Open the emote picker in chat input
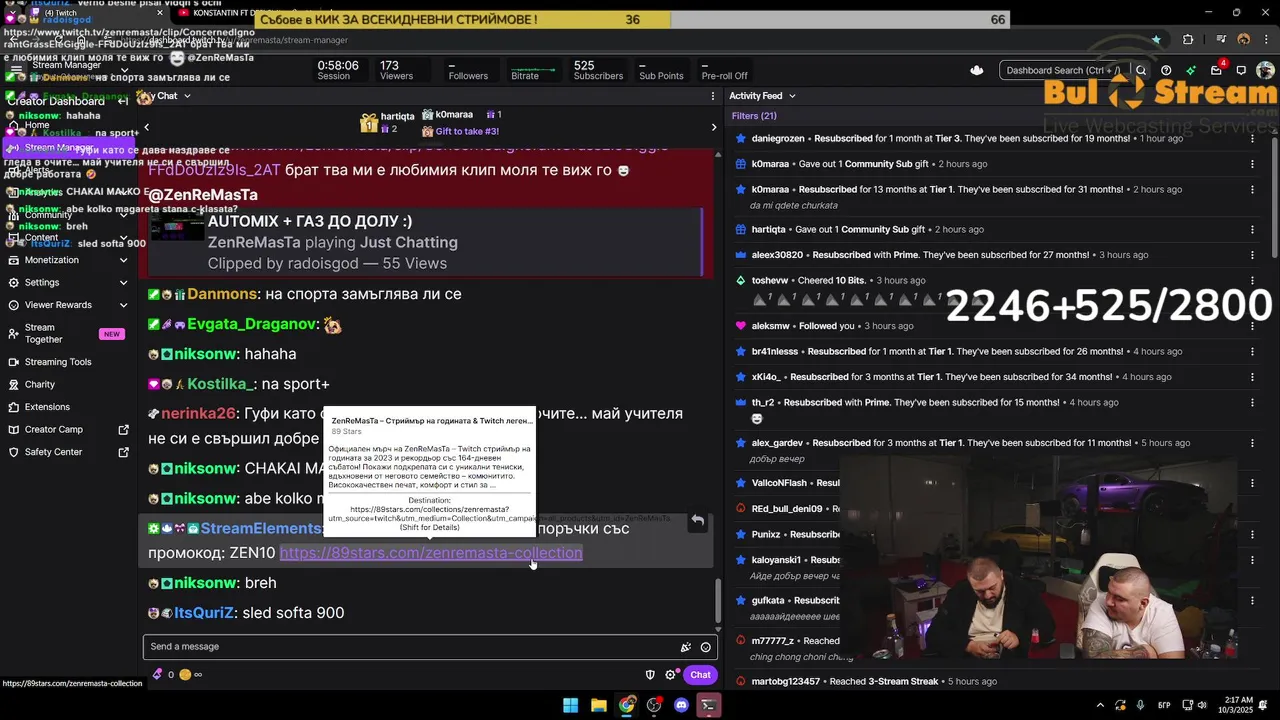 click(x=706, y=647)
